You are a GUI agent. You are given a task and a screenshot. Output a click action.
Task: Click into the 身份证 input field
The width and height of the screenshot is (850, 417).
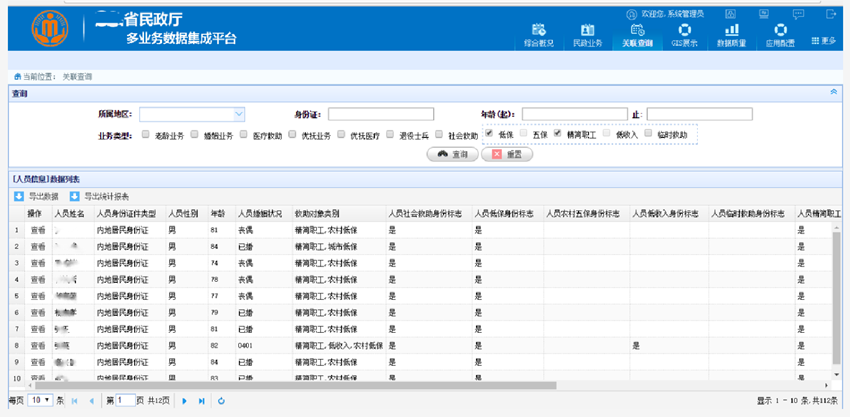click(380, 114)
